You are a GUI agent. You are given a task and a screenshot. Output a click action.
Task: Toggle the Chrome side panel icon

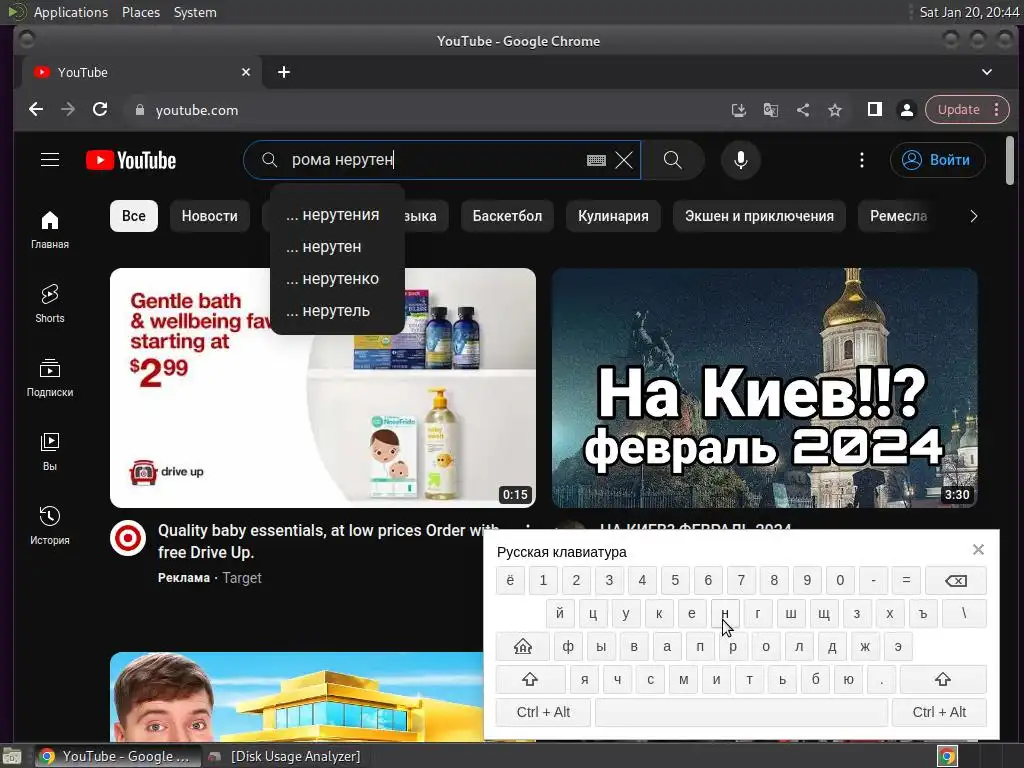click(x=874, y=110)
